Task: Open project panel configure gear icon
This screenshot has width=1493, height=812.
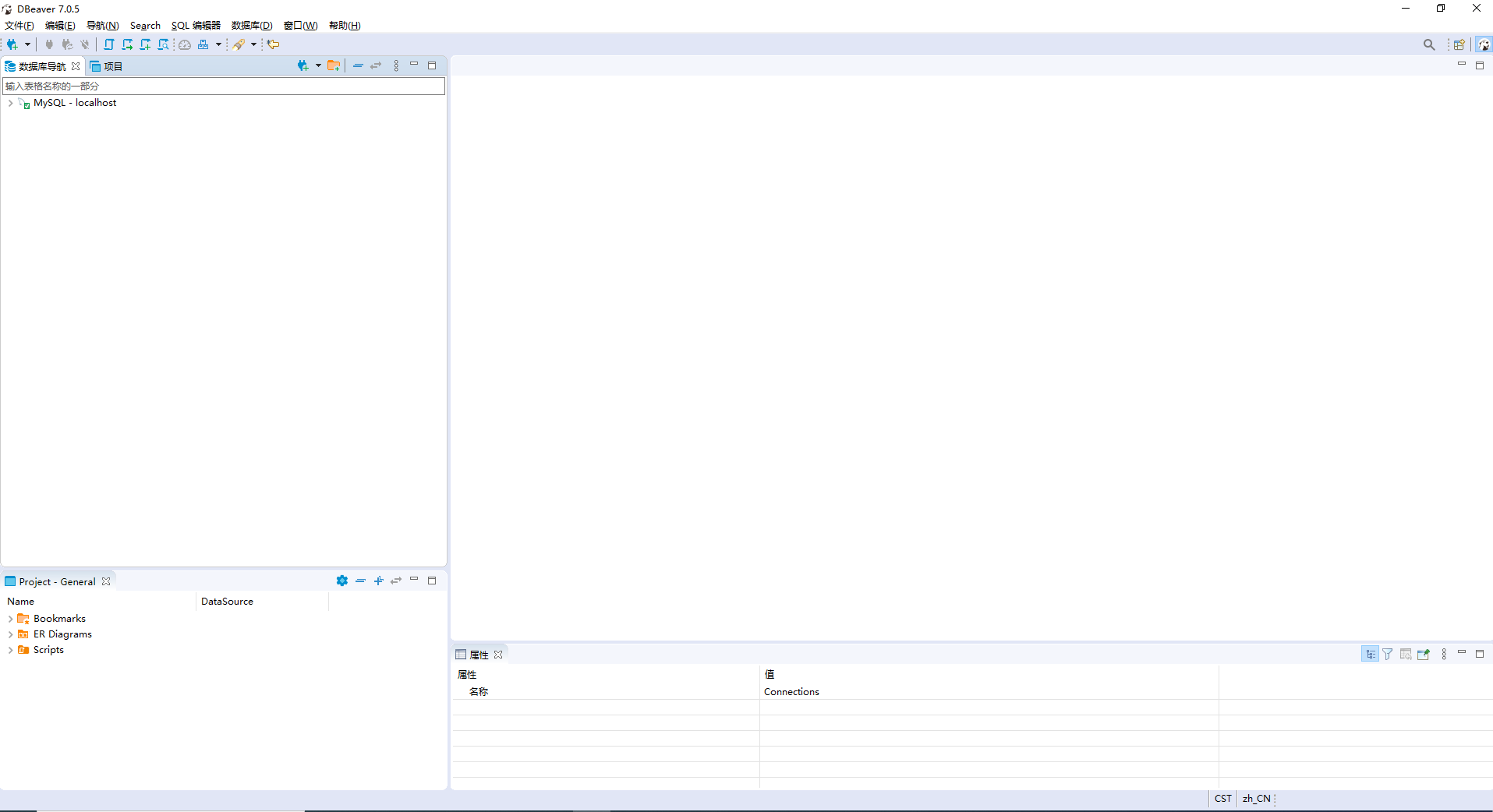Action: [x=342, y=581]
